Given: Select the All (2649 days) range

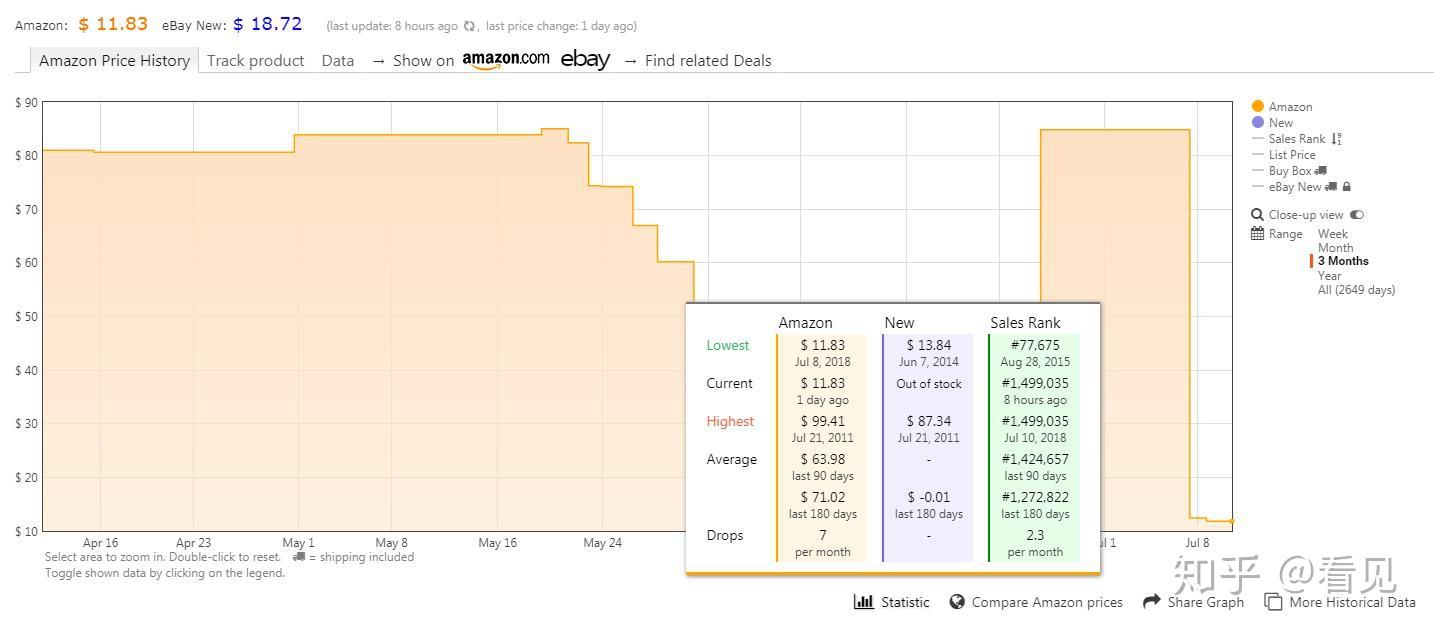Looking at the screenshot, I should [1356, 290].
